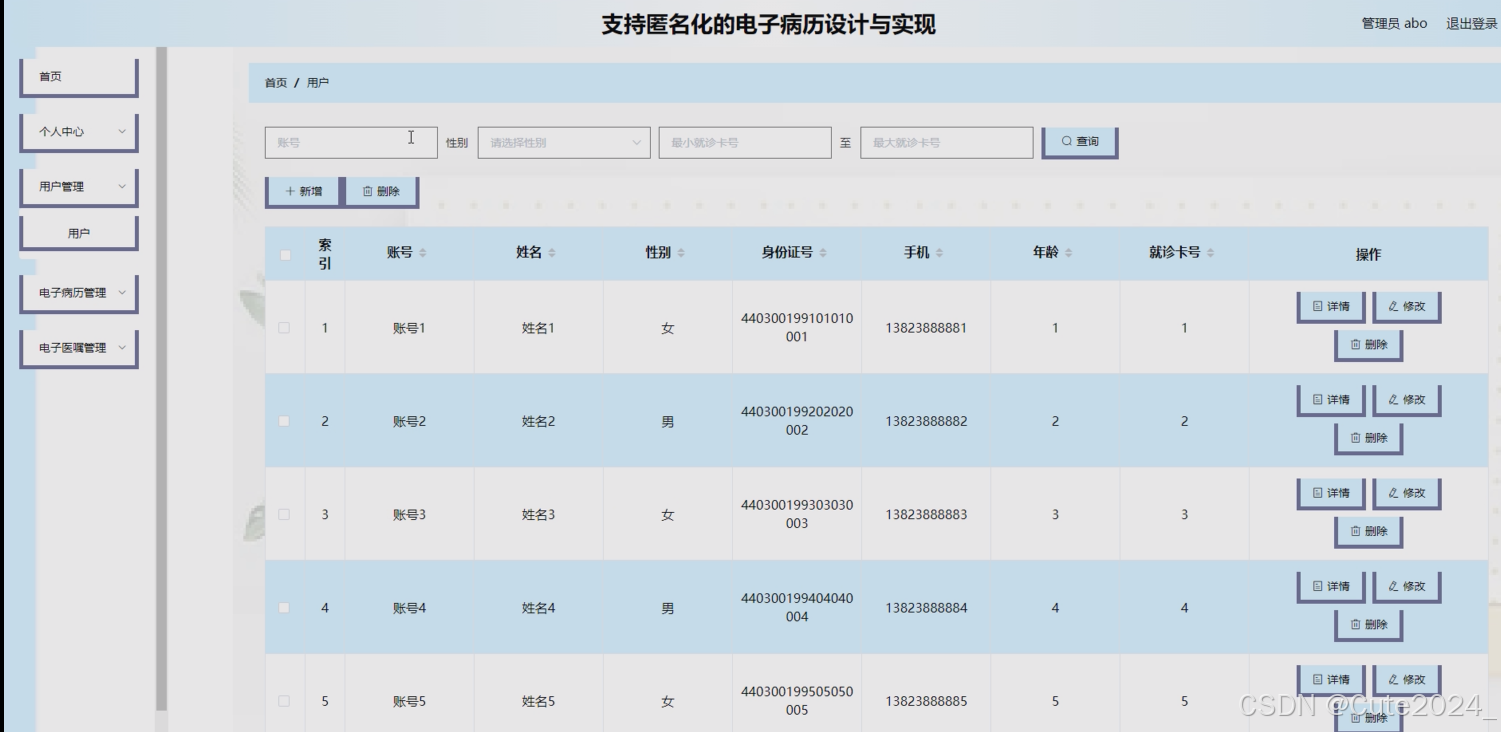Select ID cell 440300199202020002
The width and height of the screenshot is (1501, 732).
[x=797, y=421]
